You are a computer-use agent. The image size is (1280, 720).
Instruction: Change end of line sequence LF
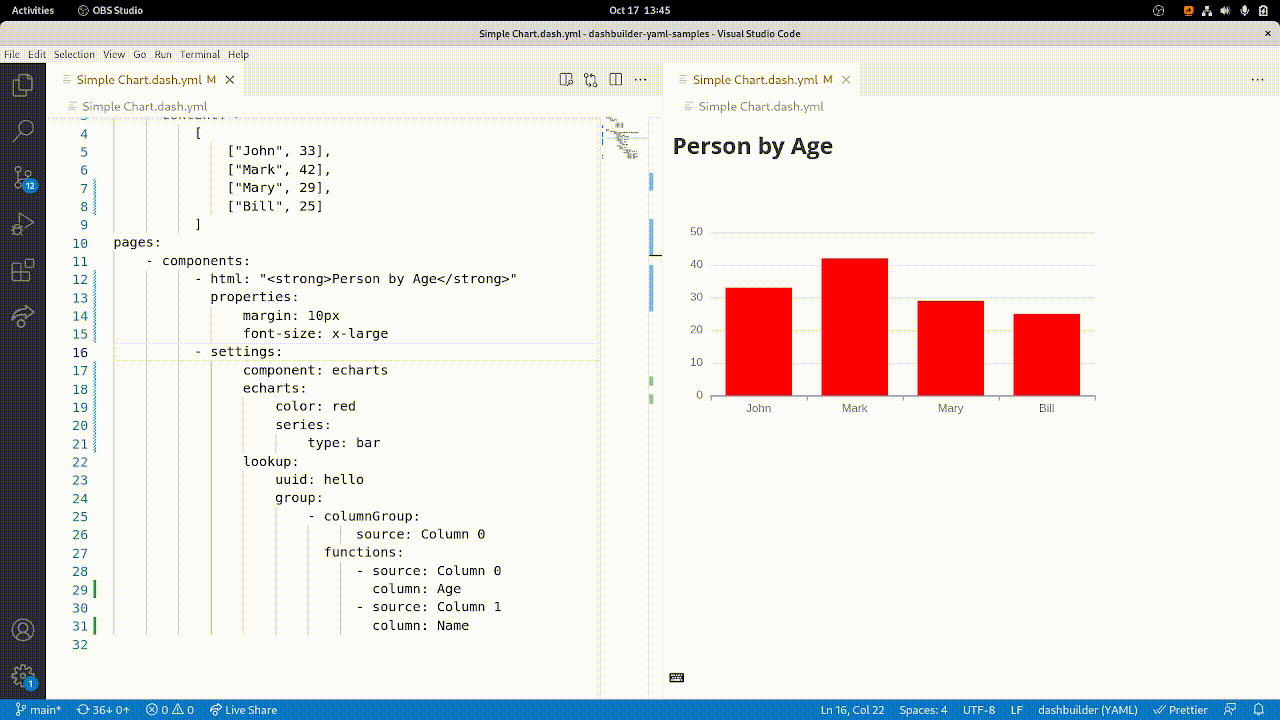click(1017, 710)
